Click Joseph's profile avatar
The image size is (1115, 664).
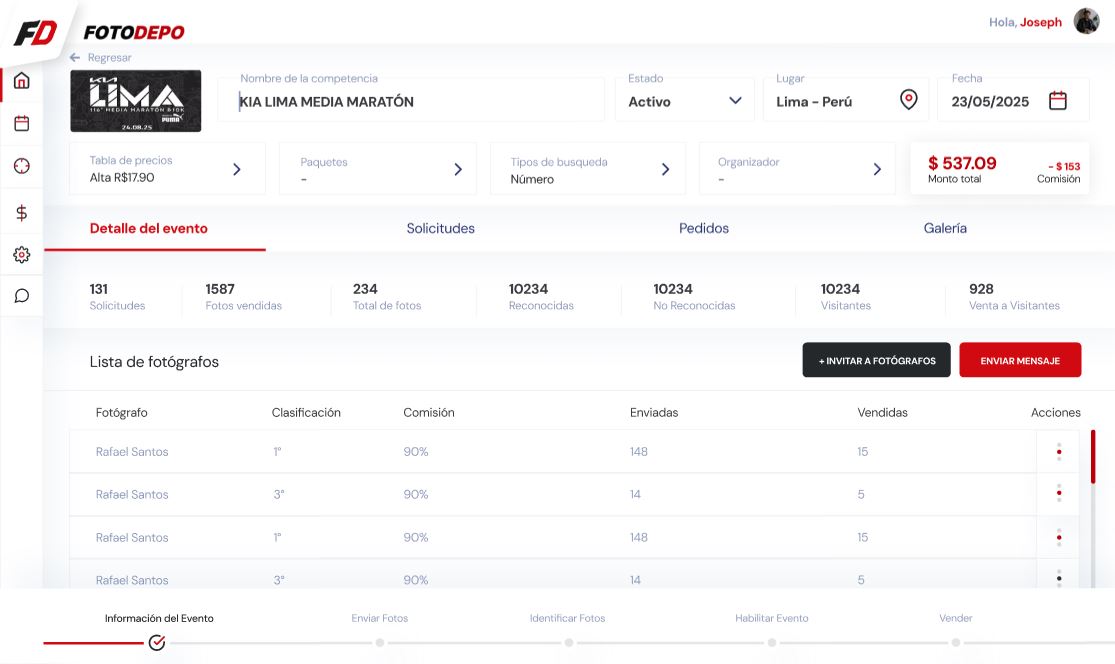click(x=1086, y=21)
